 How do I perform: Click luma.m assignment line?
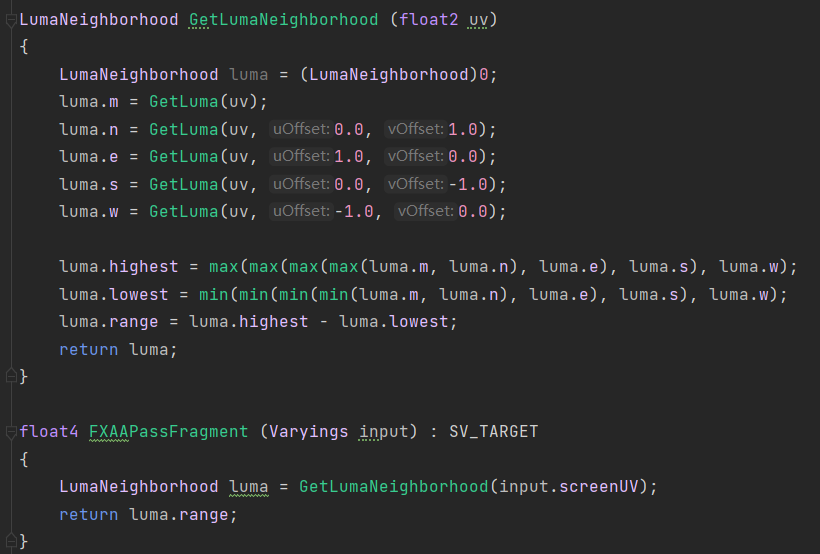tap(163, 101)
